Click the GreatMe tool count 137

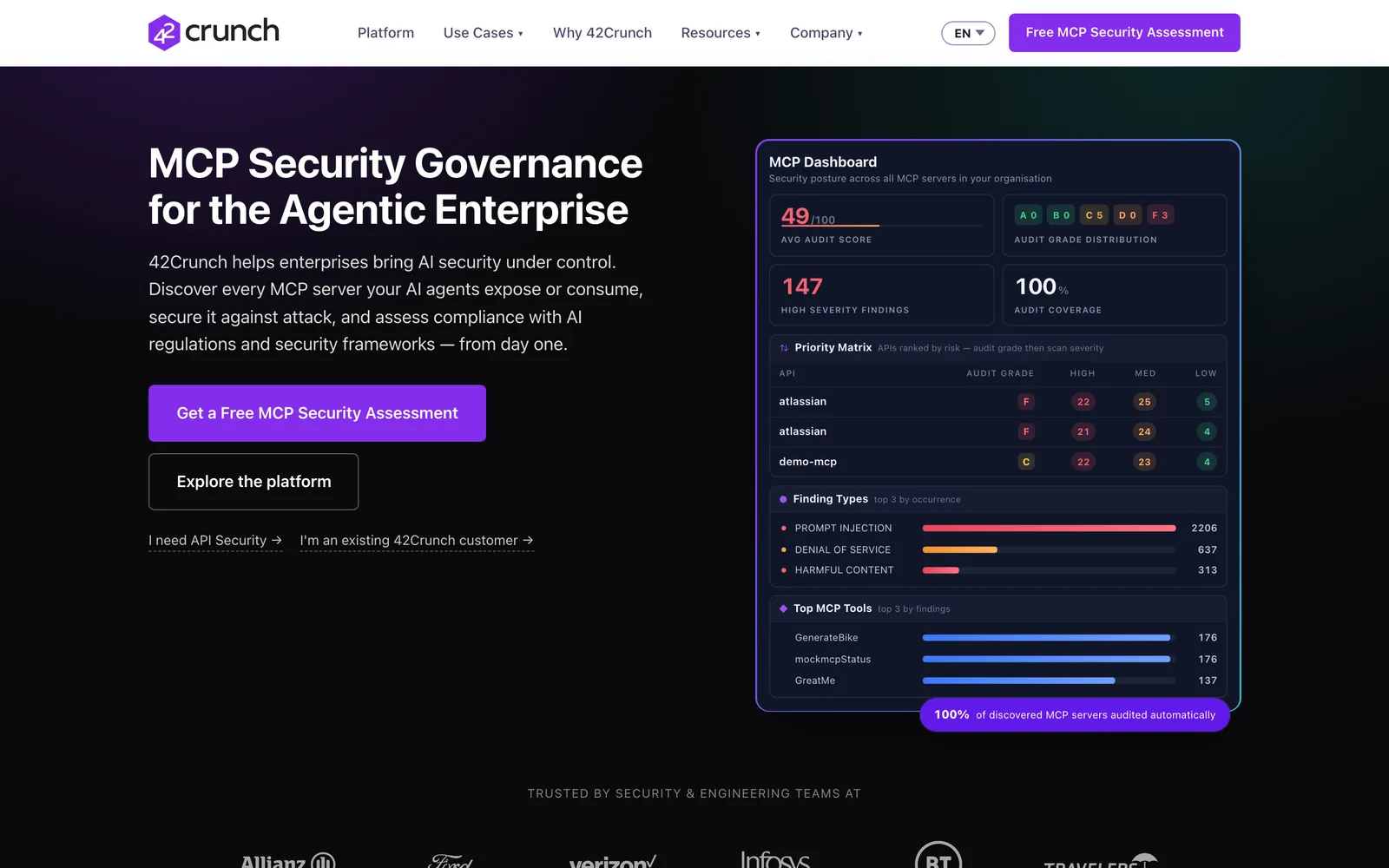pyautogui.click(x=1208, y=681)
